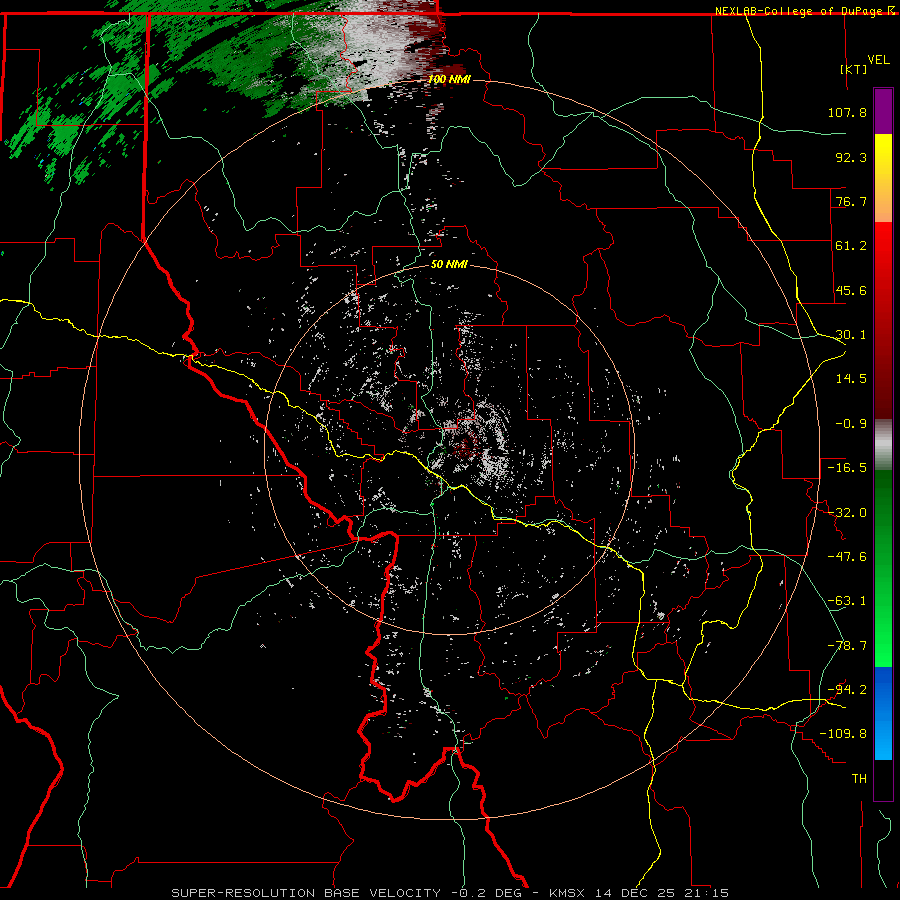Image resolution: width=900 pixels, height=900 pixels.
Task: Click the 45.6 velocity scale value
Action: point(851,290)
